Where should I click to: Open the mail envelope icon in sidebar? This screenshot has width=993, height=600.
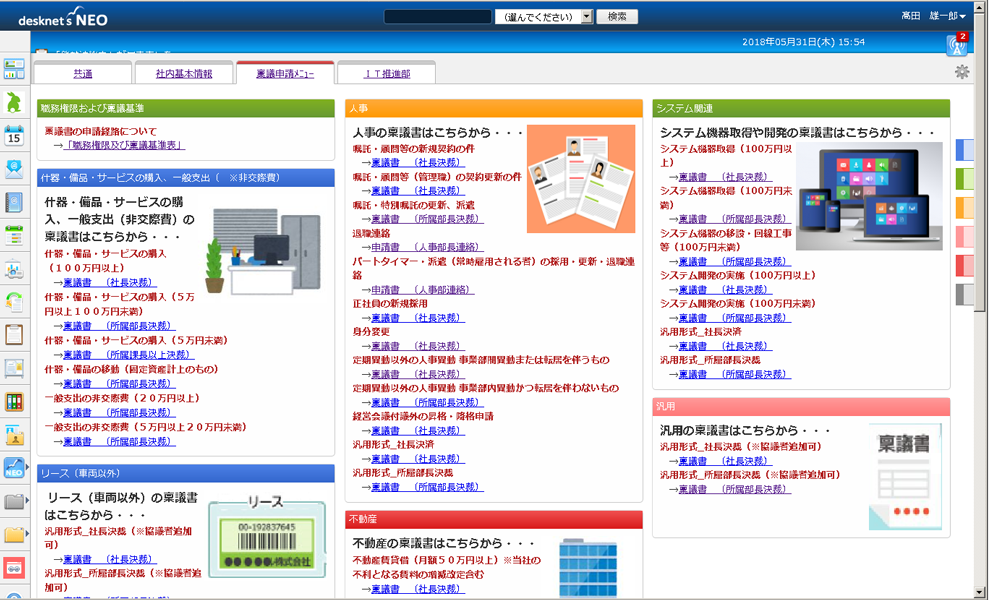14,168
